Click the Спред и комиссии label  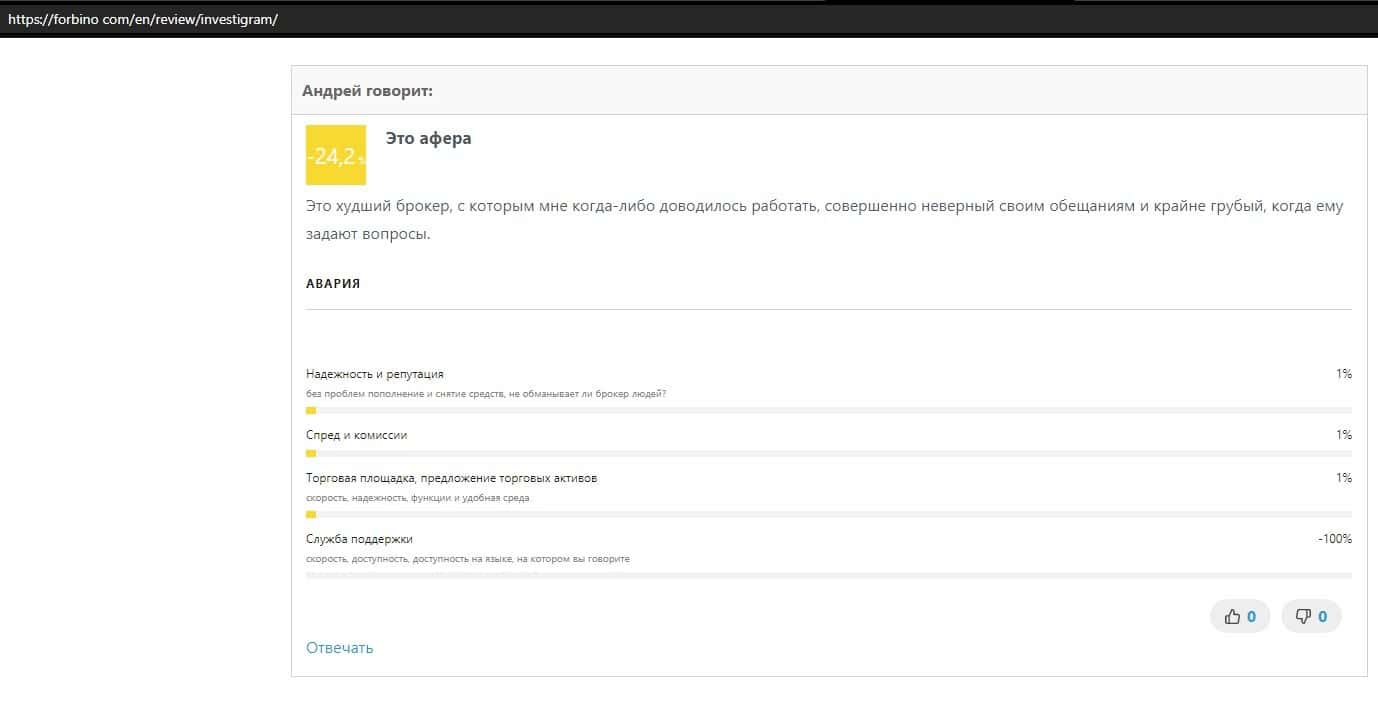click(x=357, y=435)
